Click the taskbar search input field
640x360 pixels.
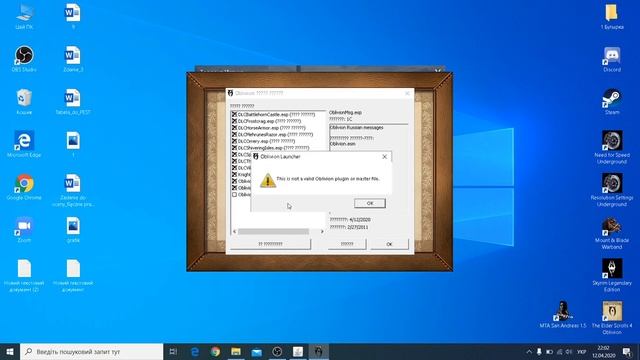click(x=91, y=351)
